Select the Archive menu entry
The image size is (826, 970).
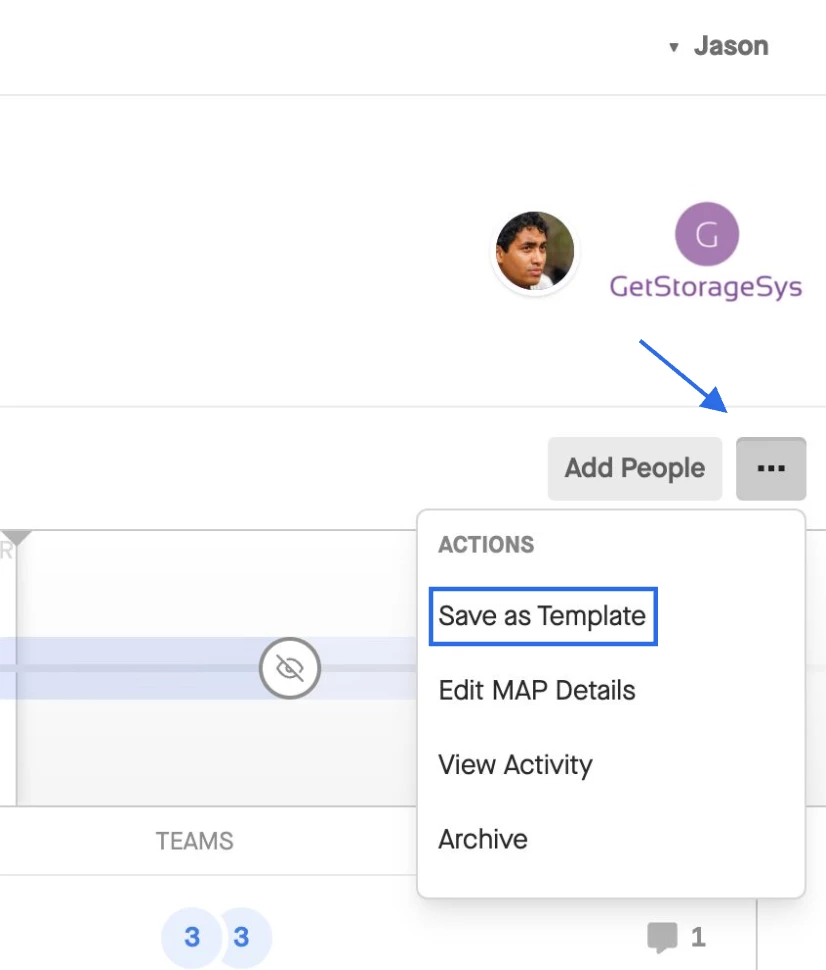[x=483, y=839]
